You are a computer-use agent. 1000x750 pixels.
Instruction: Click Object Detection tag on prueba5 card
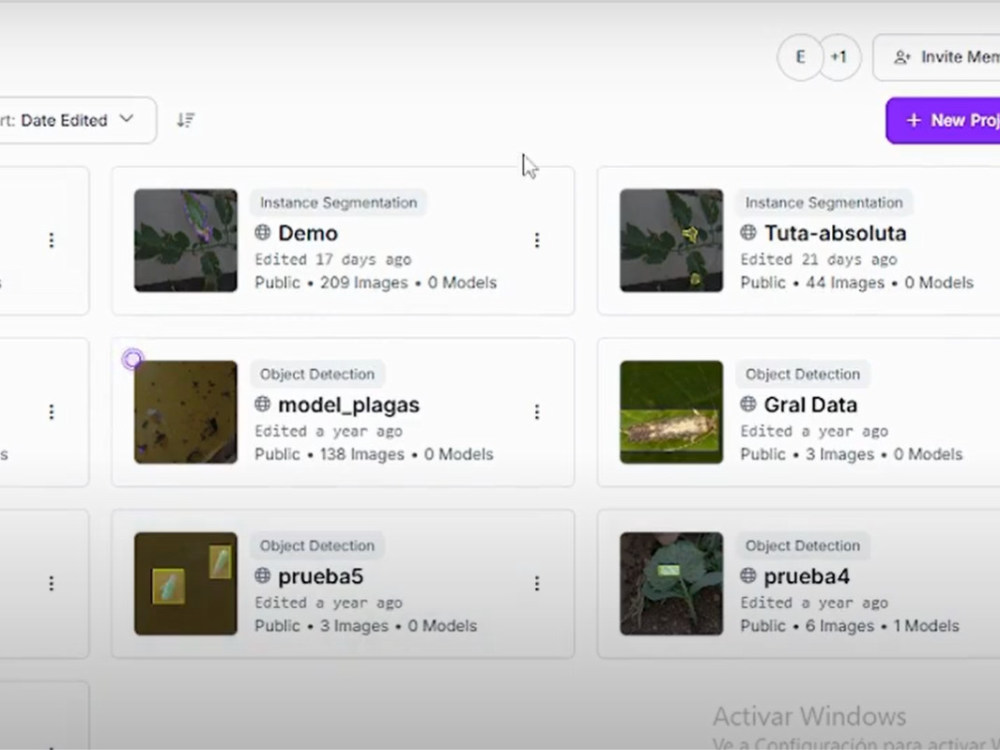pos(317,546)
